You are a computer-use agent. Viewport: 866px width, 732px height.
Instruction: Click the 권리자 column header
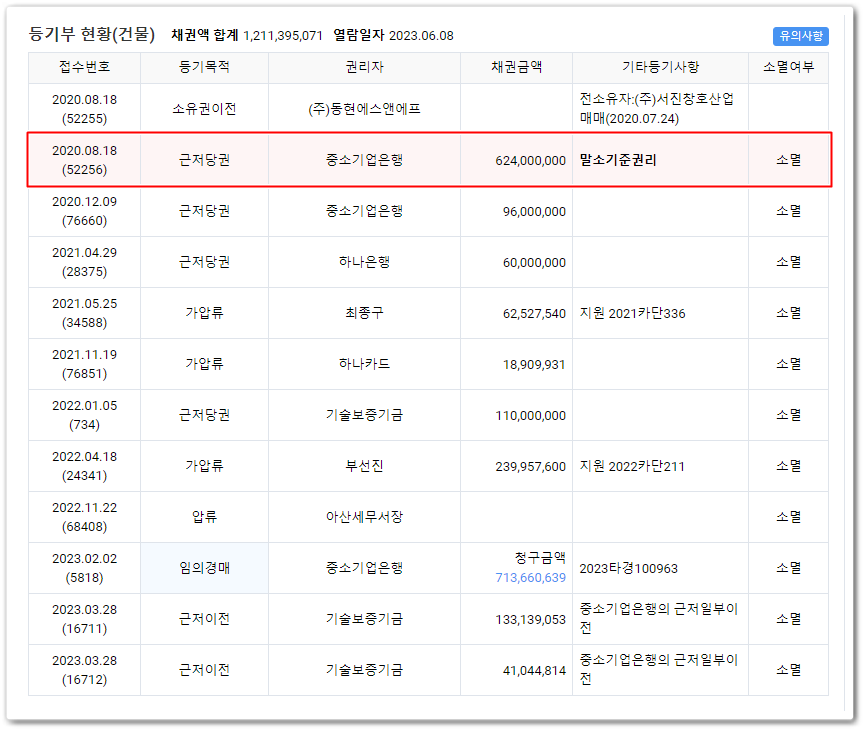(x=365, y=67)
